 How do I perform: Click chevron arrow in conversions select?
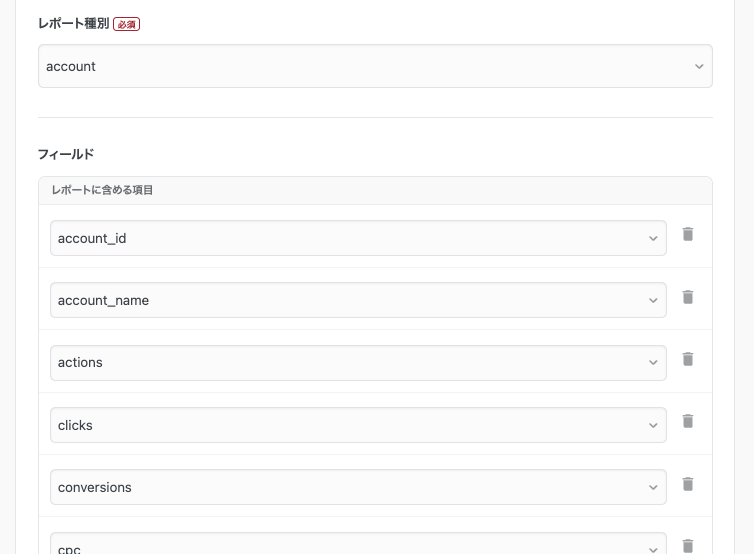(653, 488)
